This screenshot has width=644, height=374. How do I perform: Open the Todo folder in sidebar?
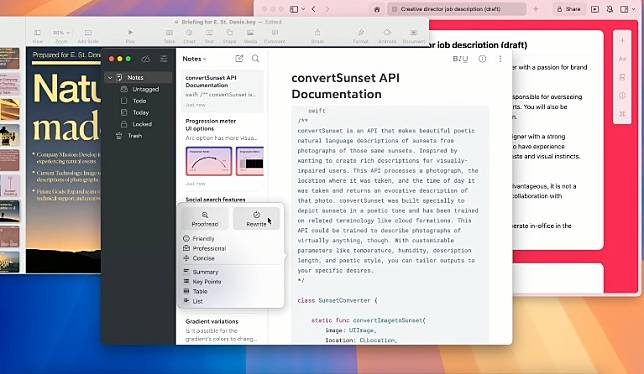click(x=133, y=101)
